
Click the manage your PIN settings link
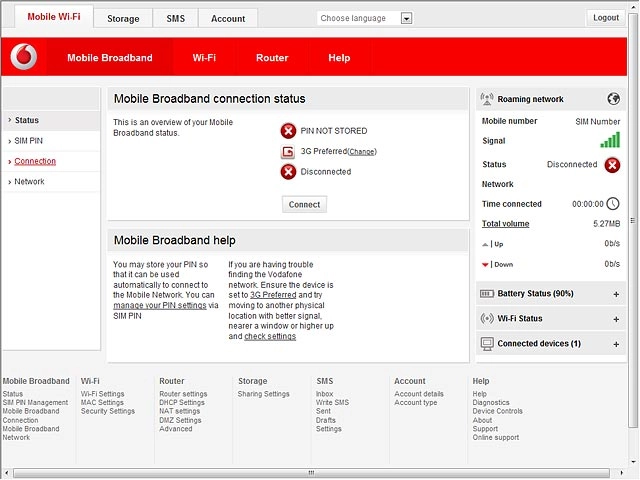point(160,305)
